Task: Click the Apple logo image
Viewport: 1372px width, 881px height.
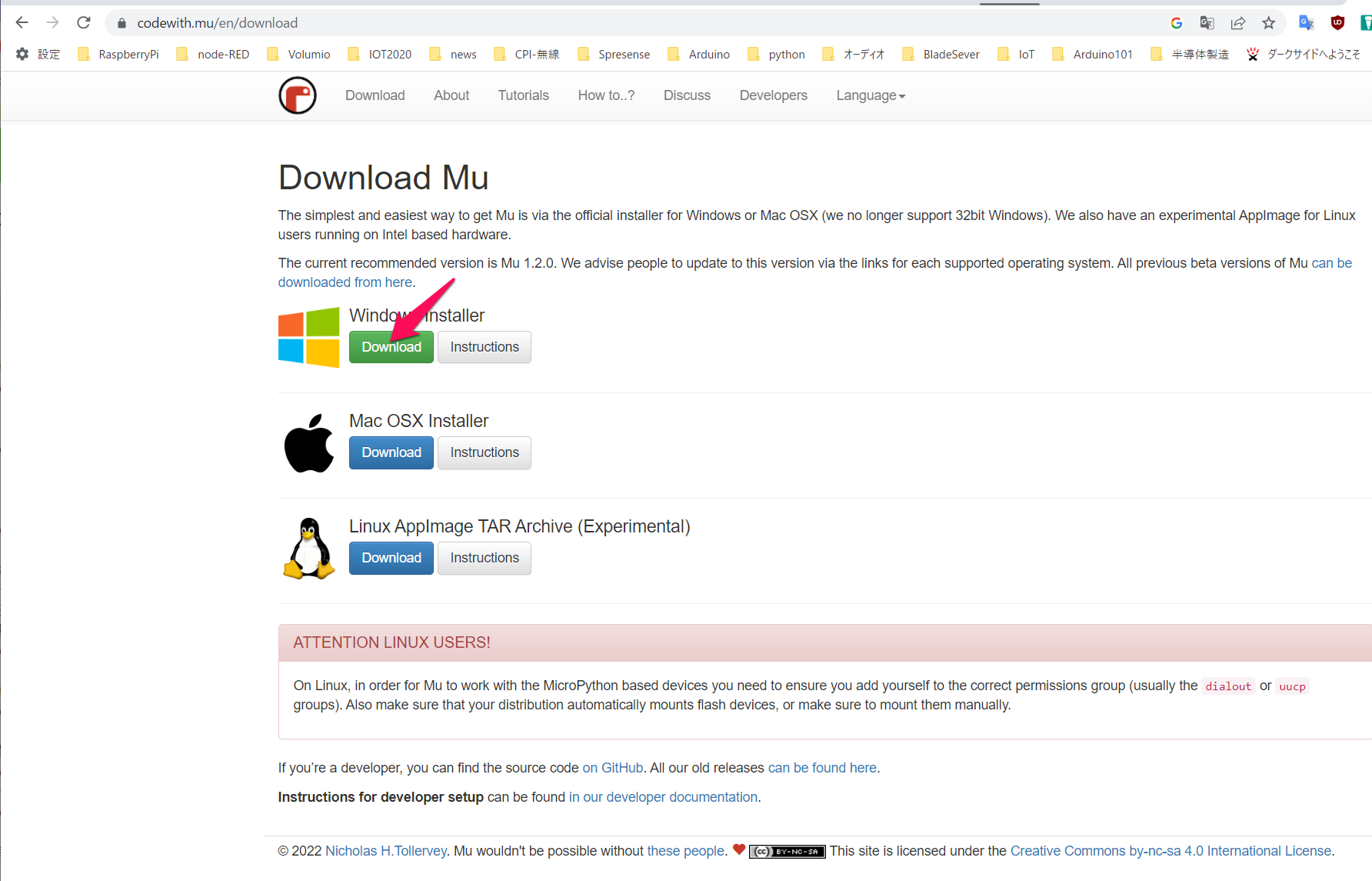Action: click(309, 444)
